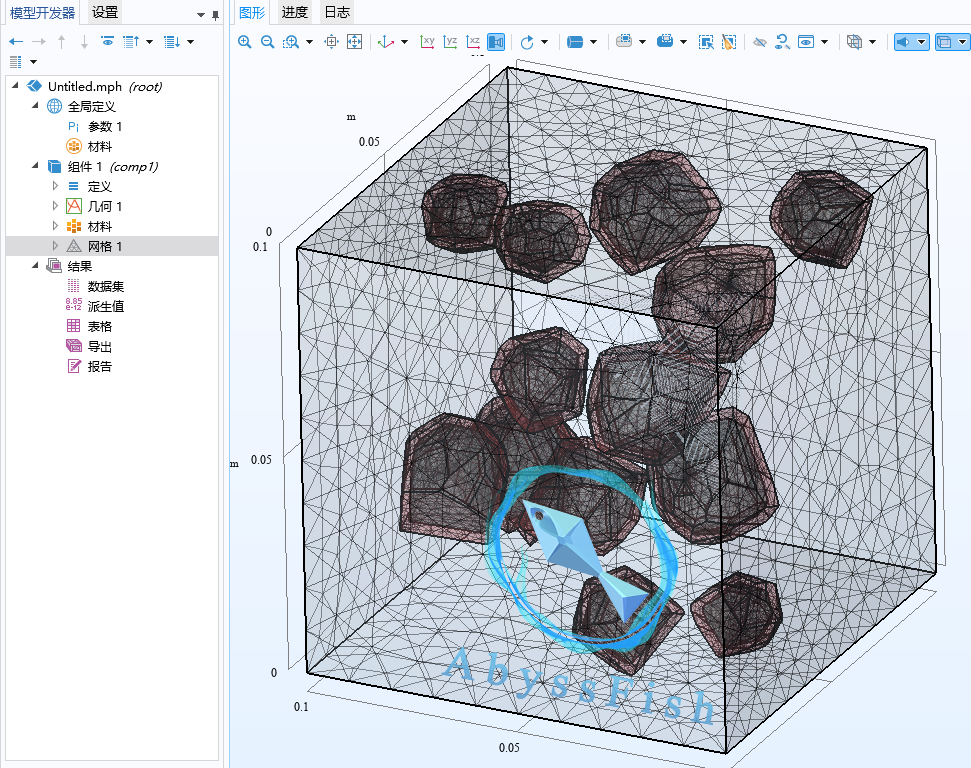Screen dimensions: 971x768
Task: Click the Zoom Out magnifier icon
Action: [265, 42]
